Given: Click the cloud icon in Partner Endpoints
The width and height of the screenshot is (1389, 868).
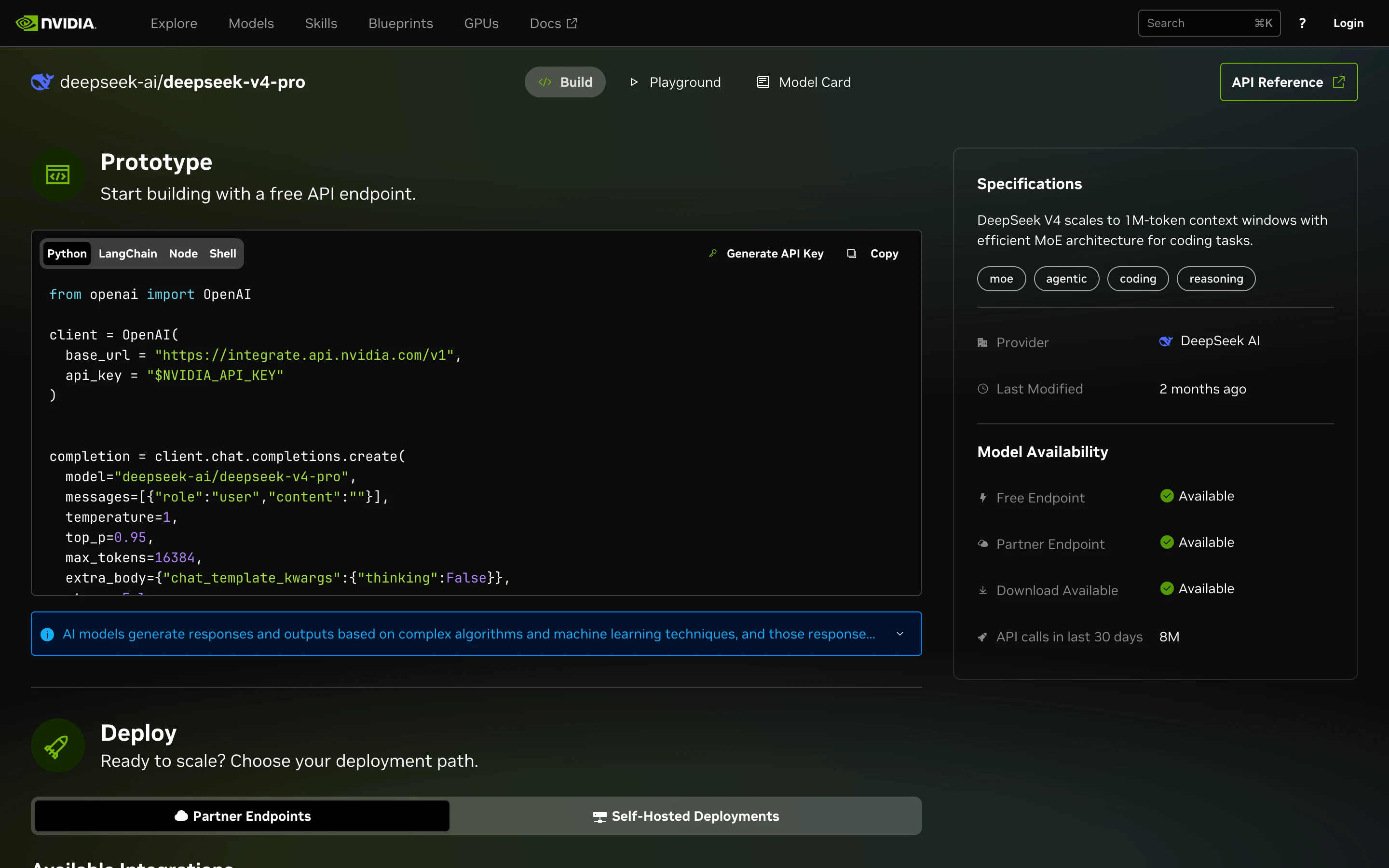Looking at the screenshot, I should (x=181, y=816).
